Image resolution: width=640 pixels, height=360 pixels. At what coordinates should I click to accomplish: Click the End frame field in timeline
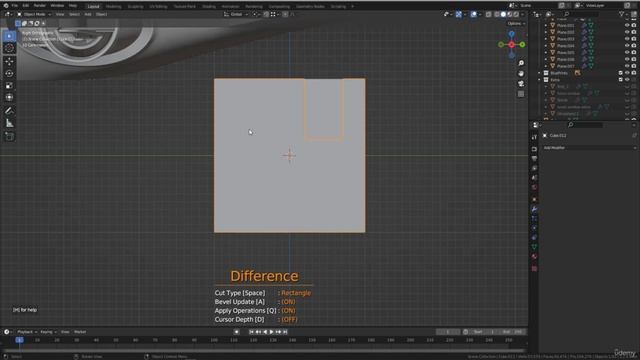[x=512, y=332]
